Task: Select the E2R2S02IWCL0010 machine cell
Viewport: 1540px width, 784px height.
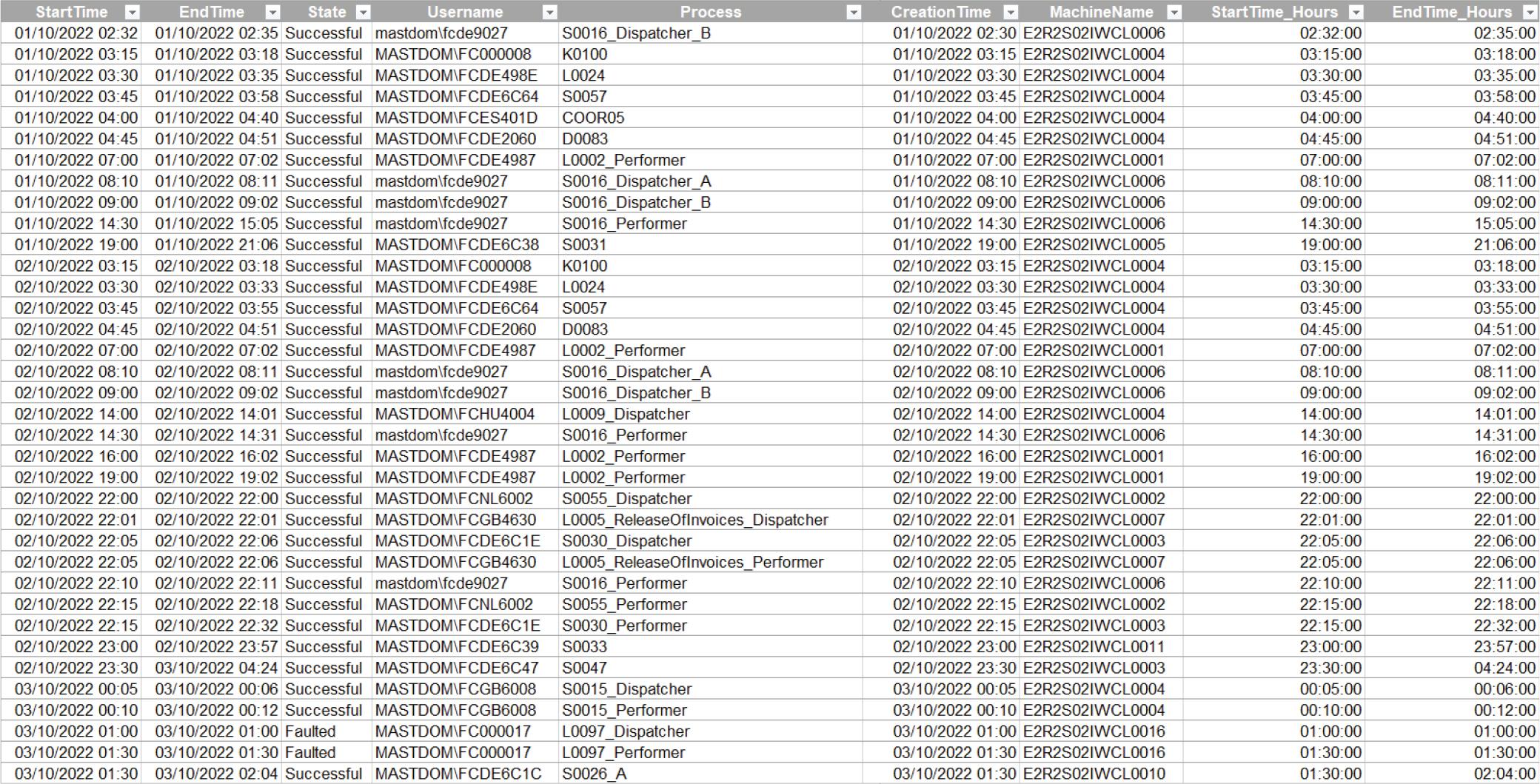Action: (x=1094, y=774)
